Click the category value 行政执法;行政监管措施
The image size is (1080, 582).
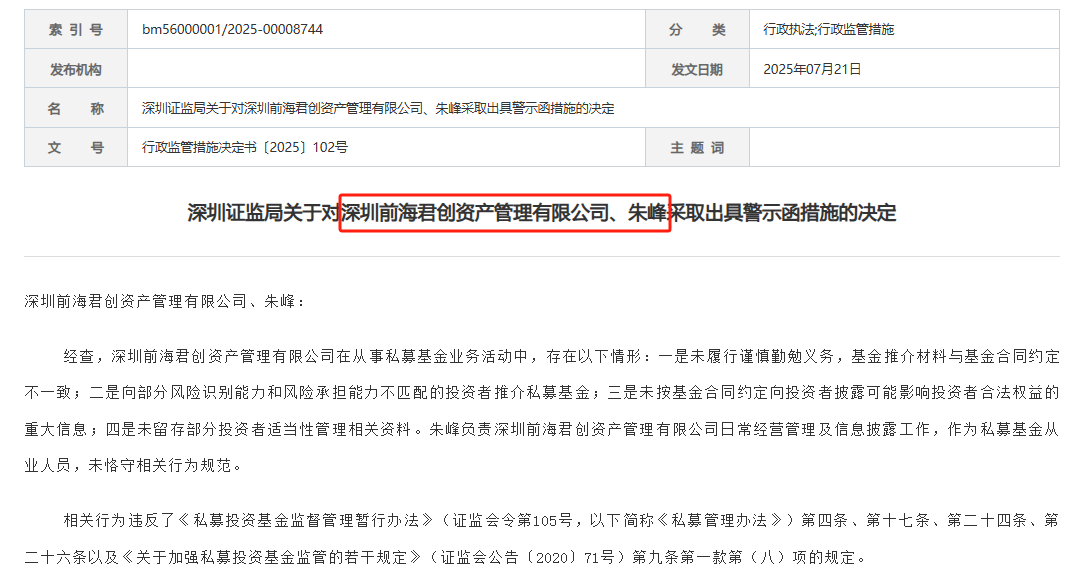tap(829, 30)
